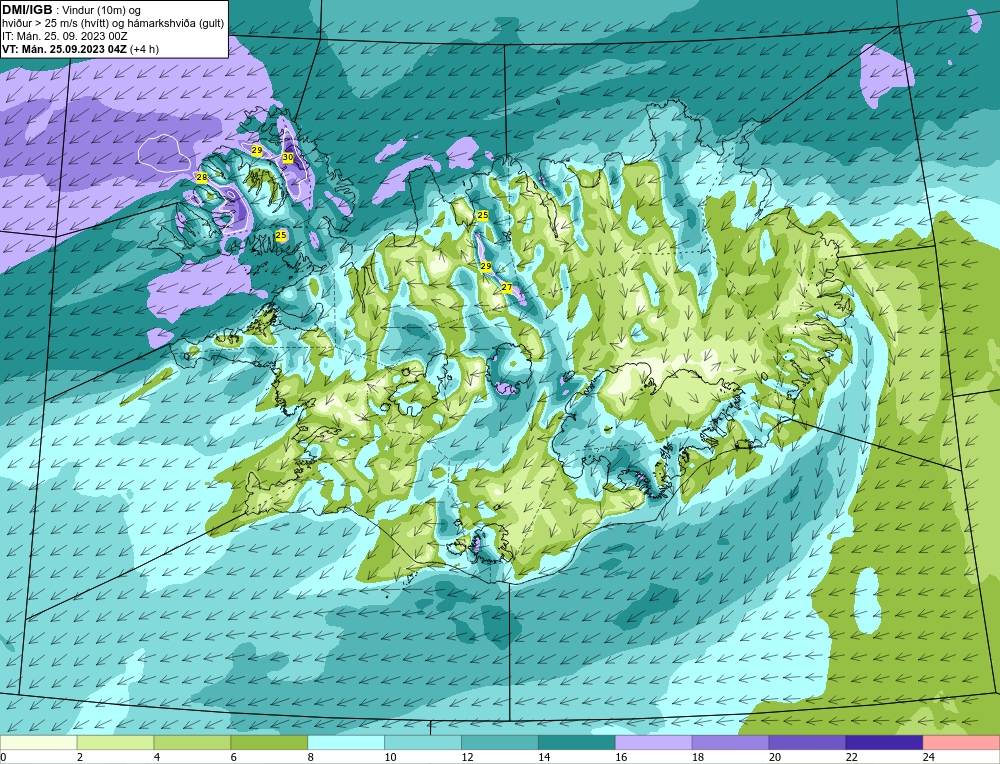Image resolution: width=1000 pixels, height=764 pixels.
Task: Click the 'DMI/IGB' title text
Action: [27, 10]
